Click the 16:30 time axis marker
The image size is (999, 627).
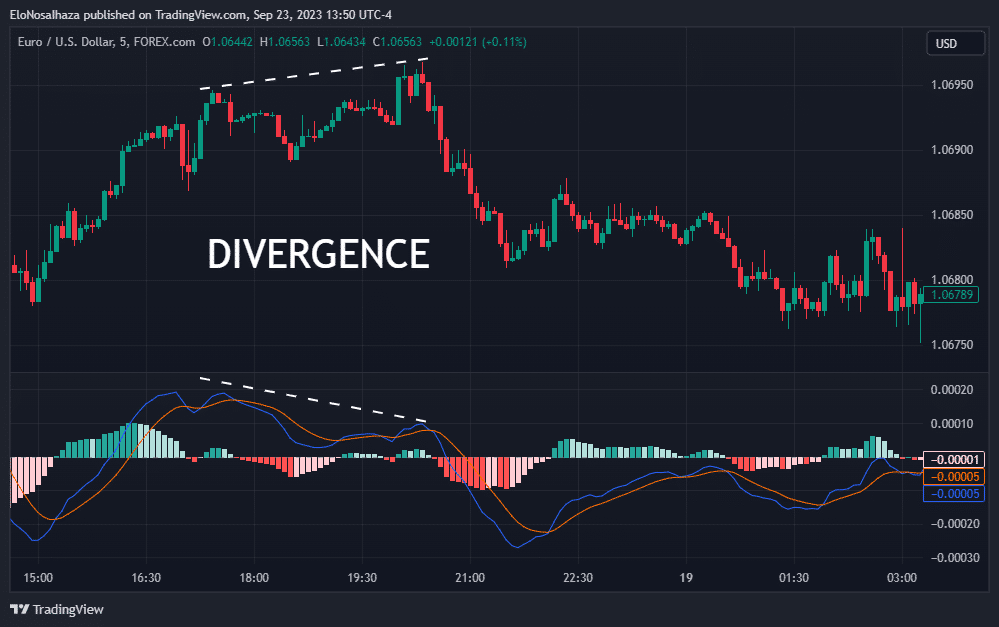(x=146, y=578)
